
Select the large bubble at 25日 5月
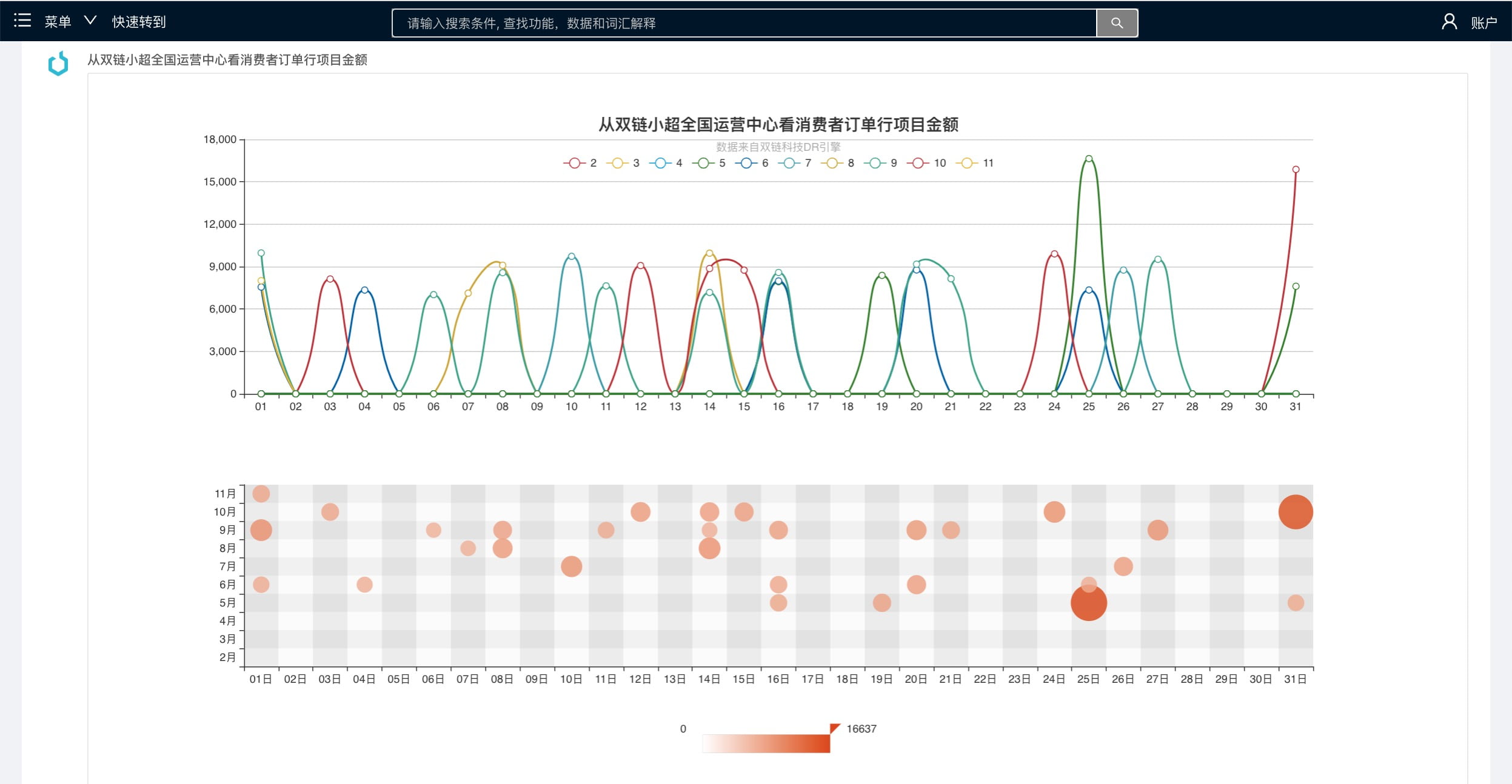[1089, 603]
